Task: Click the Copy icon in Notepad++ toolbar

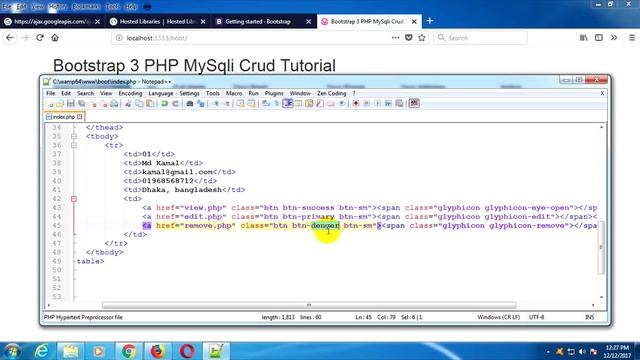Action: pos(139,104)
